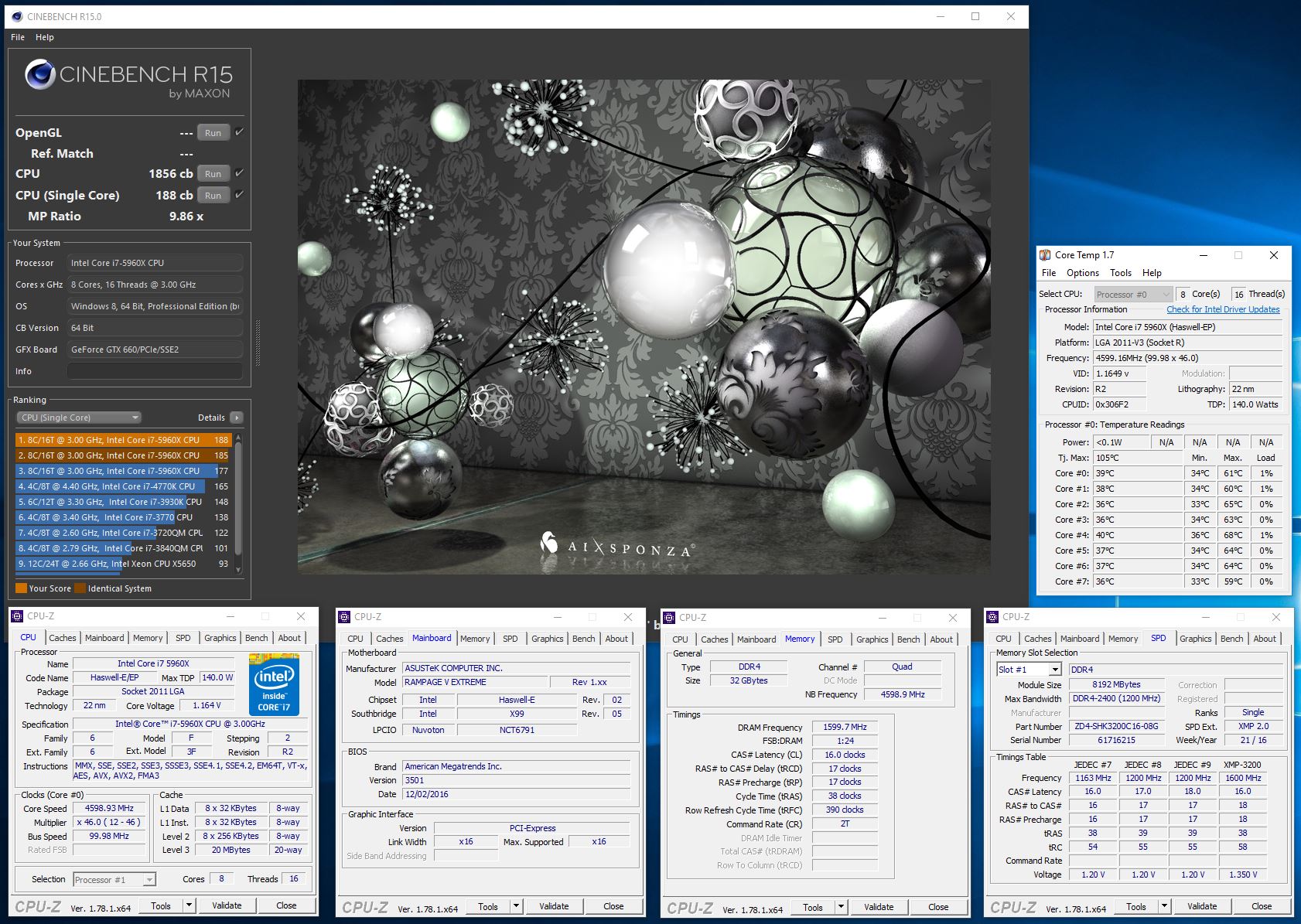Open the Select CPU Processor #0 dropdown
This screenshot has width=1301, height=924.
click(1133, 295)
